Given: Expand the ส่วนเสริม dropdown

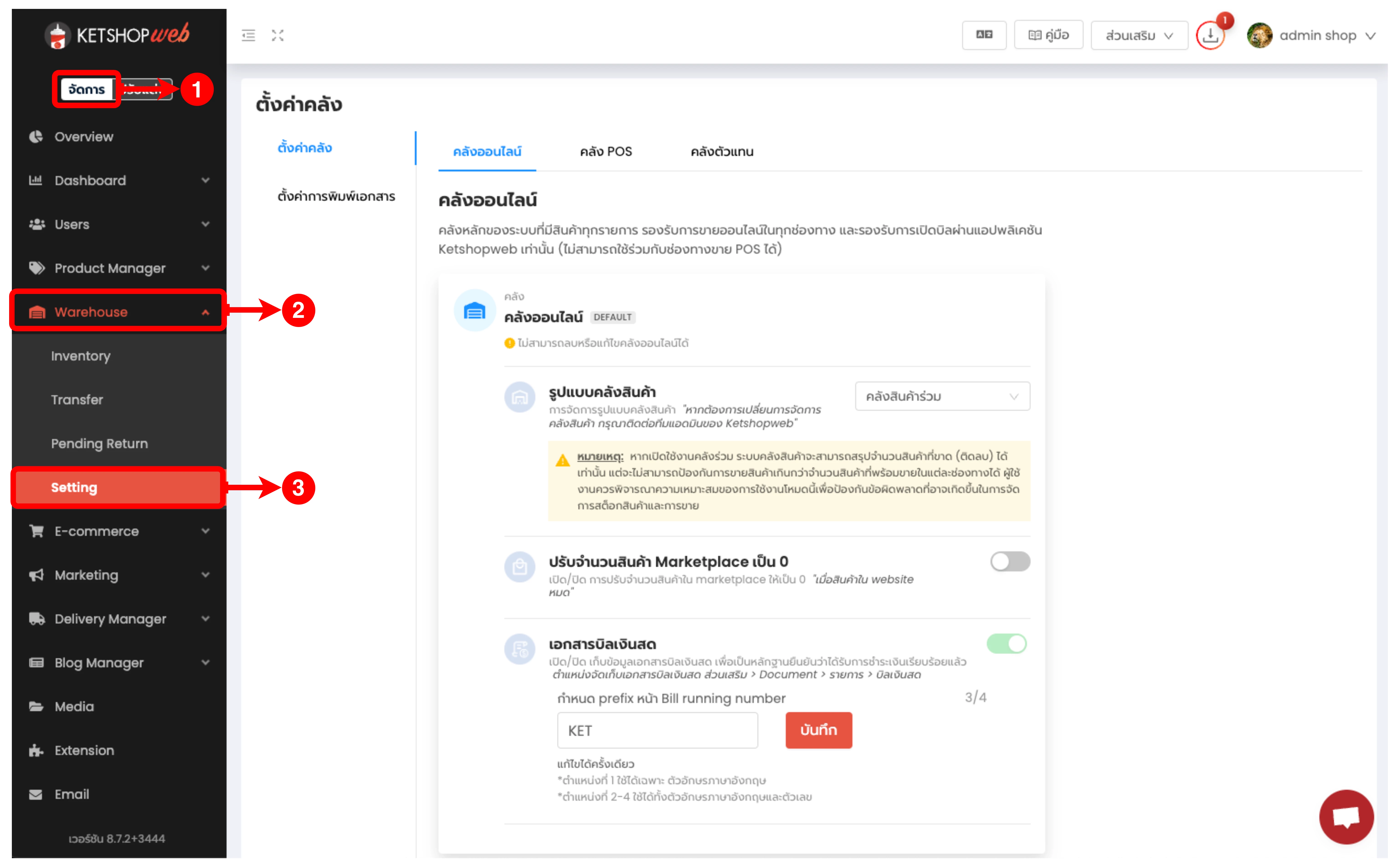Looking at the screenshot, I should (x=1139, y=36).
